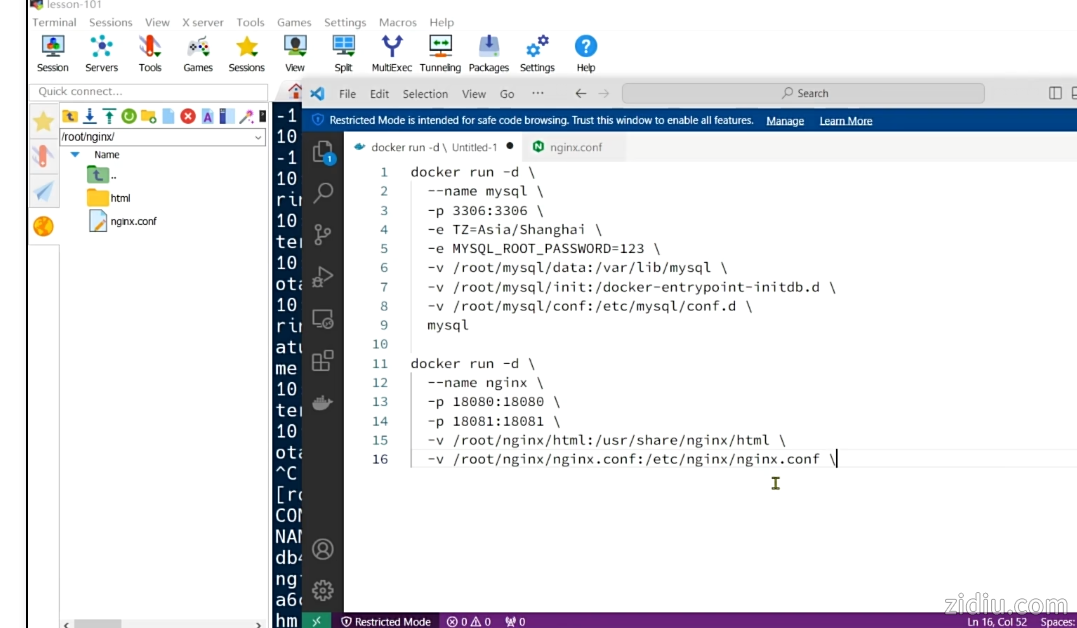The width and height of the screenshot is (1077, 628).
Task: Click the Learn More link
Action: tap(846, 121)
